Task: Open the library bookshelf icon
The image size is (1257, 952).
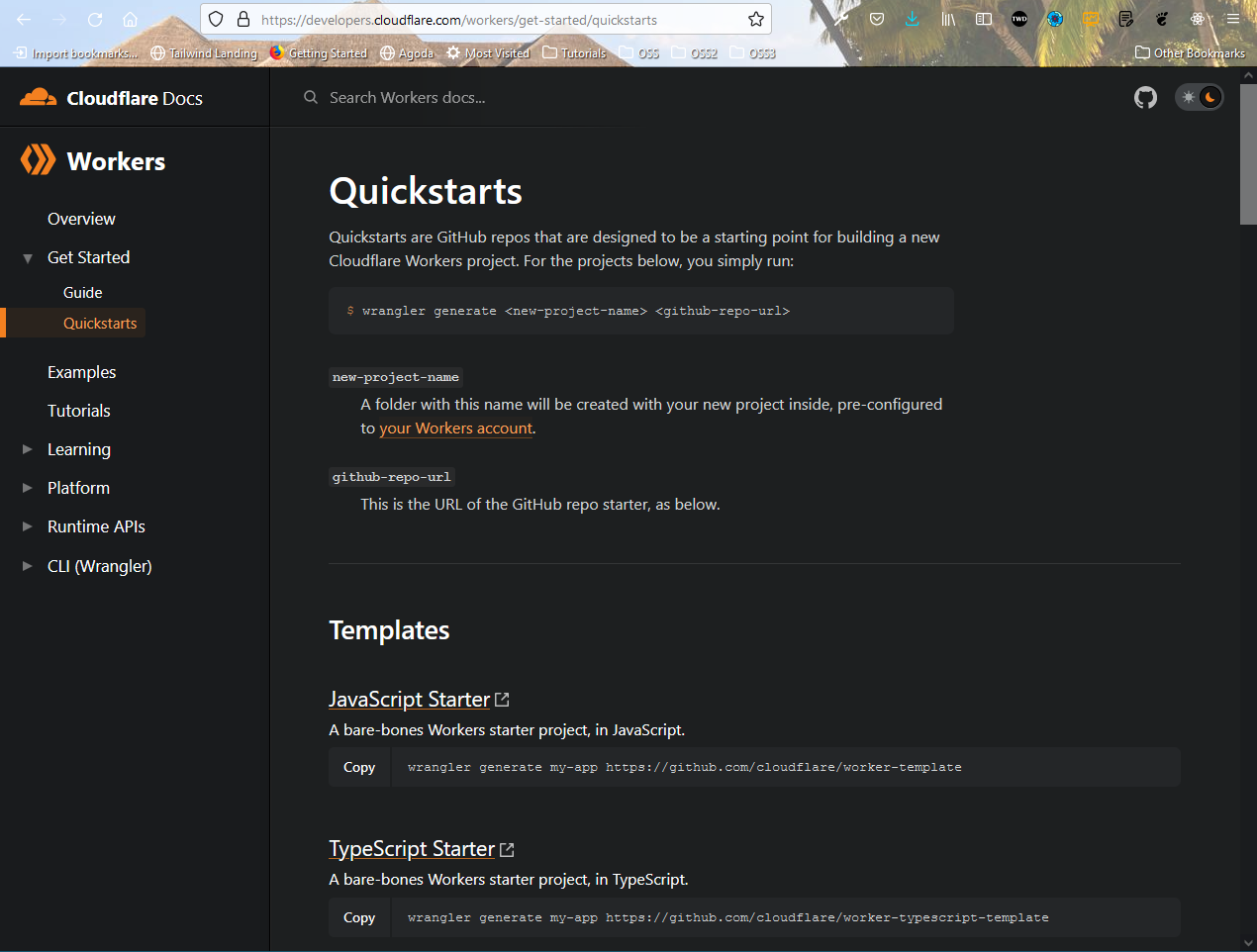Action: point(948,19)
